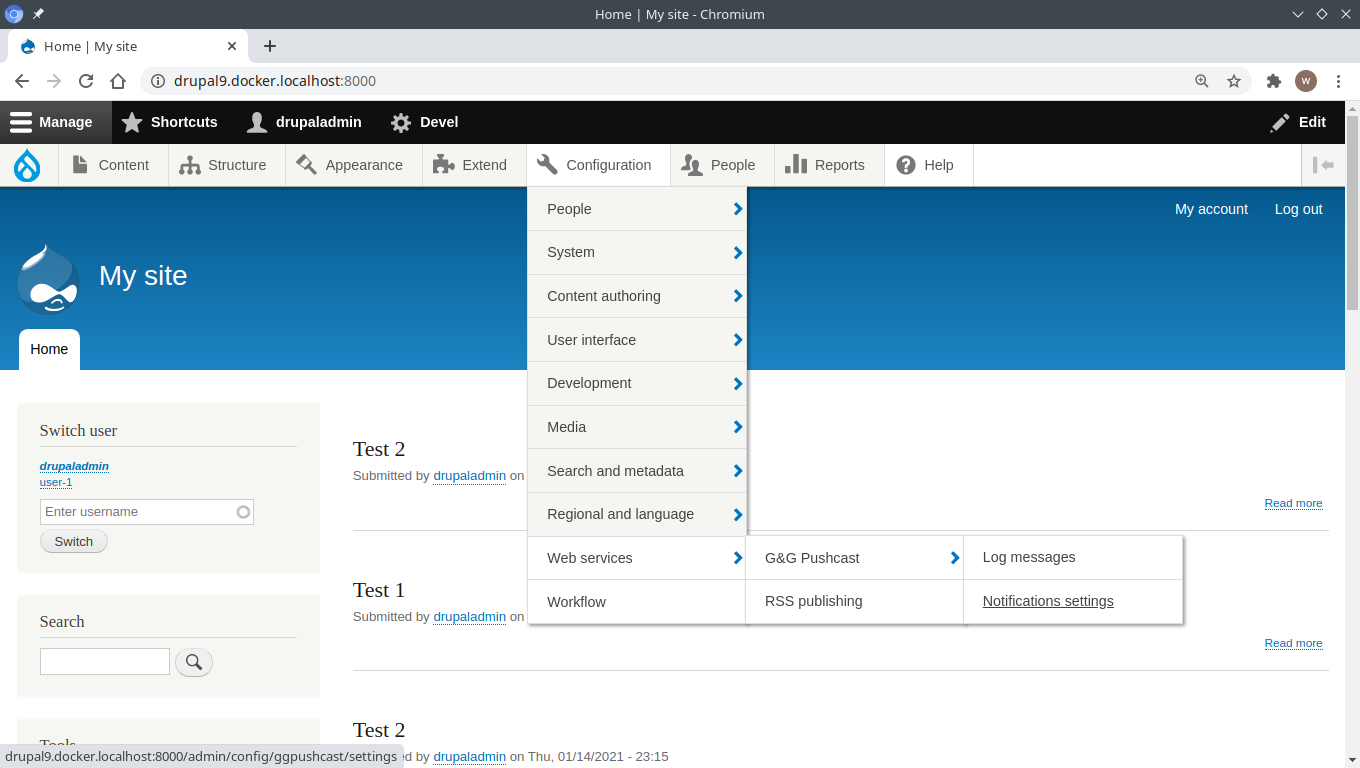Screen dimensions: 1360x768
Task: Open the Content menu item
Action: click(x=112, y=164)
